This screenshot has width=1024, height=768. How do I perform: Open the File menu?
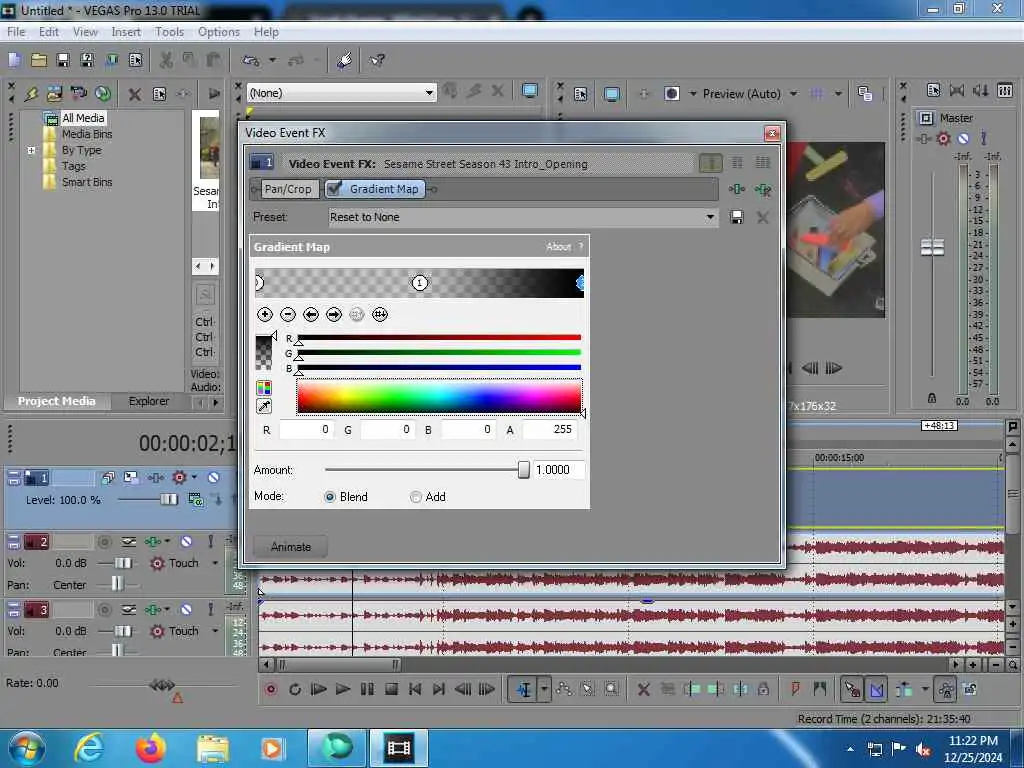(x=16, y=32)
